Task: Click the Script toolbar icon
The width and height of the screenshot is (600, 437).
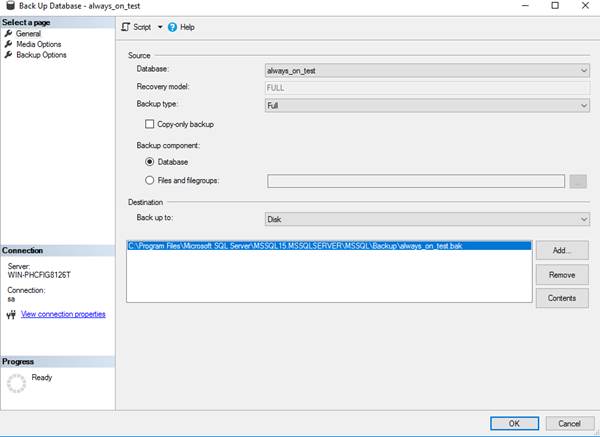Action: click(126, 27)
